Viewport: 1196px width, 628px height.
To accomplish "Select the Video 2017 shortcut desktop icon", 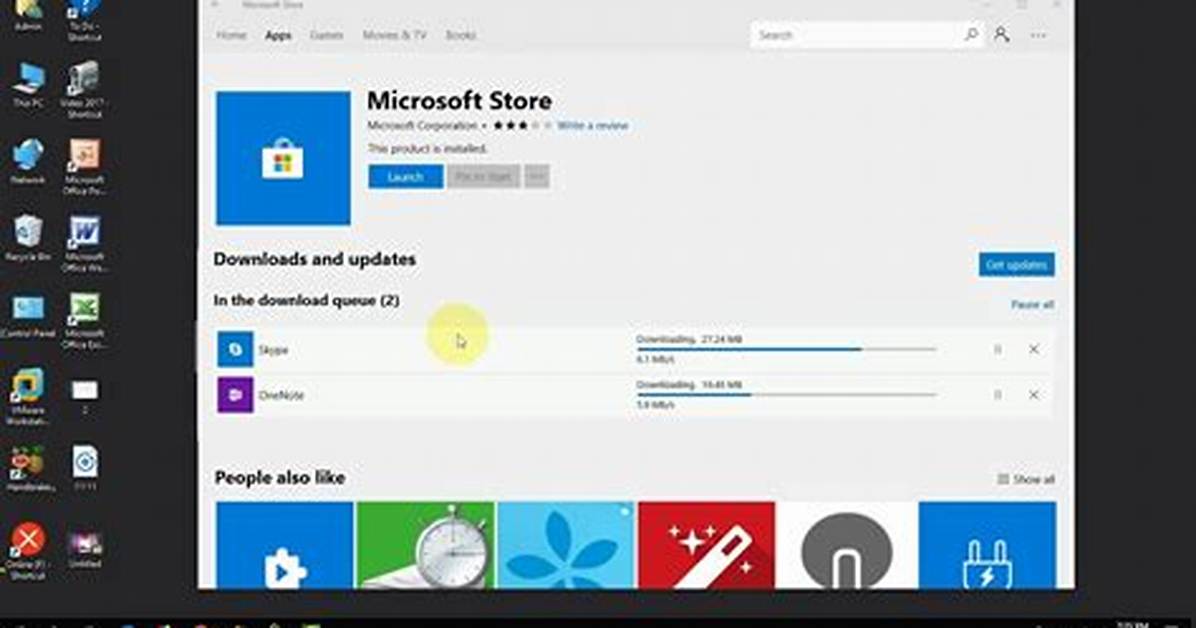I will click(84, 90).
